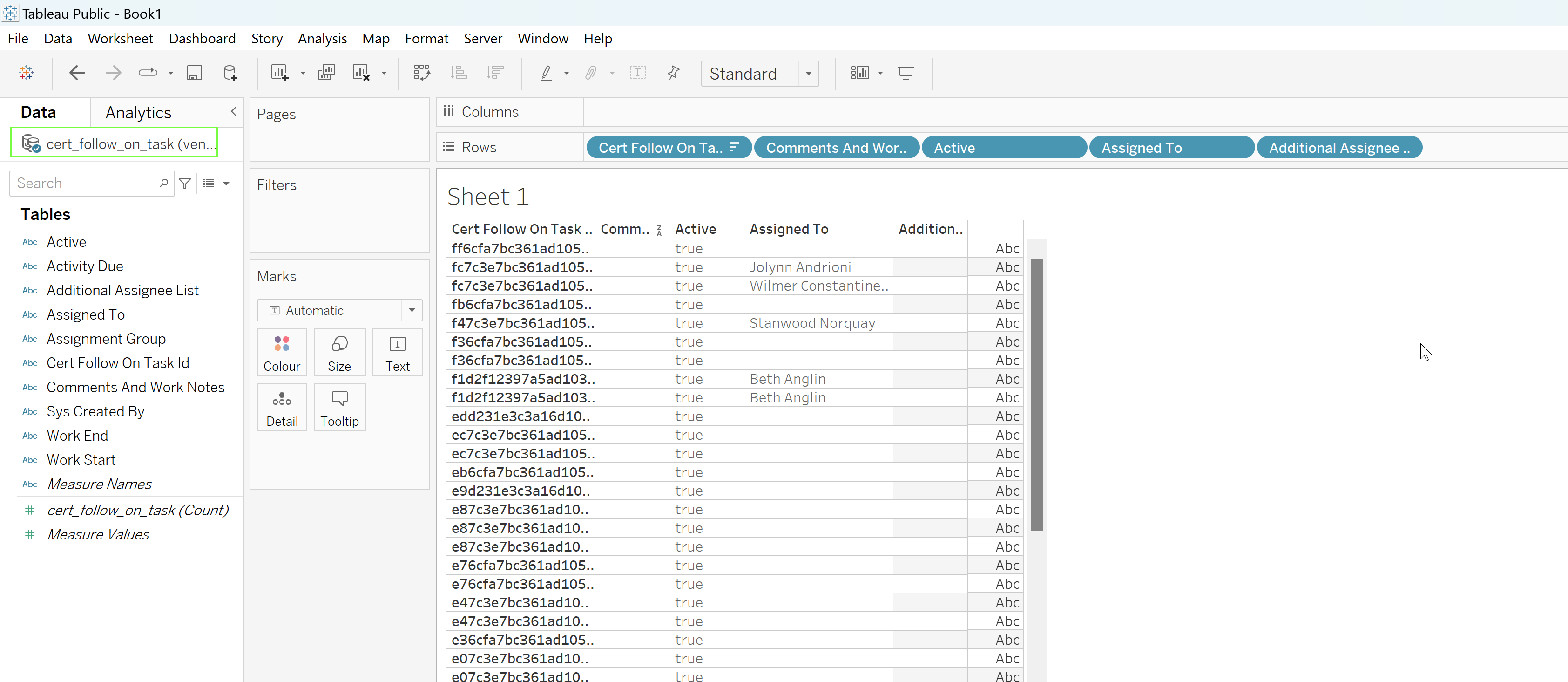Click the data pane Search field

pyautogui.click(x=85, y=183)
